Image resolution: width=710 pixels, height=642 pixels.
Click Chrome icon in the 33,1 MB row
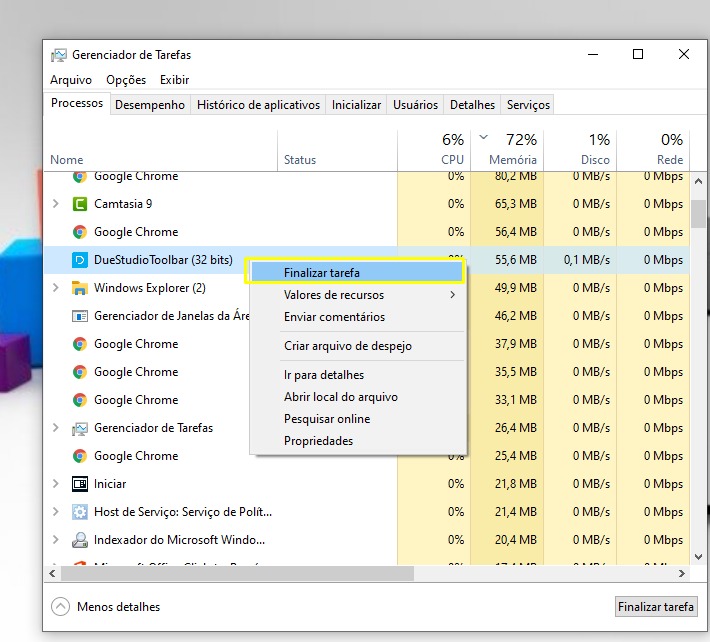[x=80, y=400]
